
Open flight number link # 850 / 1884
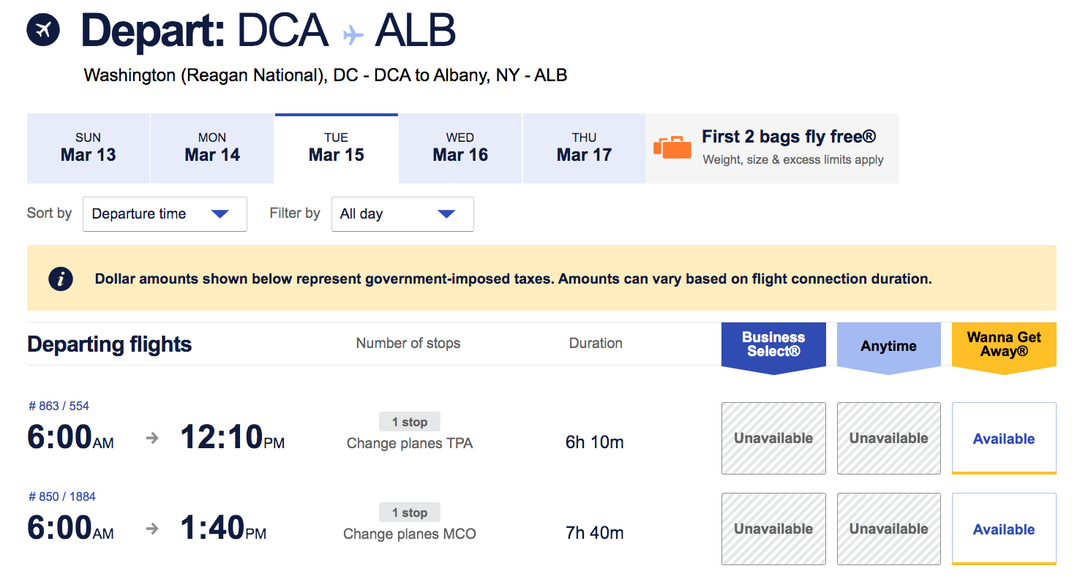[x=62, y=497]
